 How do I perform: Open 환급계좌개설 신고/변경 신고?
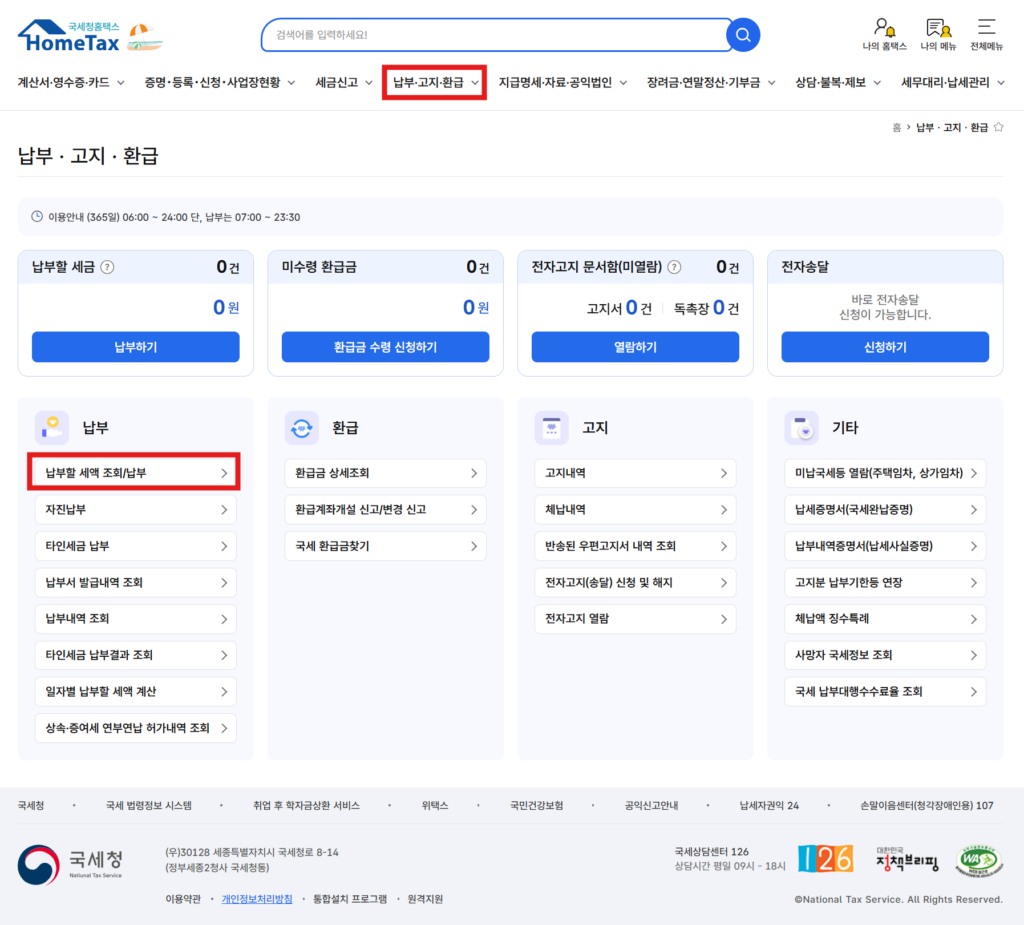point(385,510)
